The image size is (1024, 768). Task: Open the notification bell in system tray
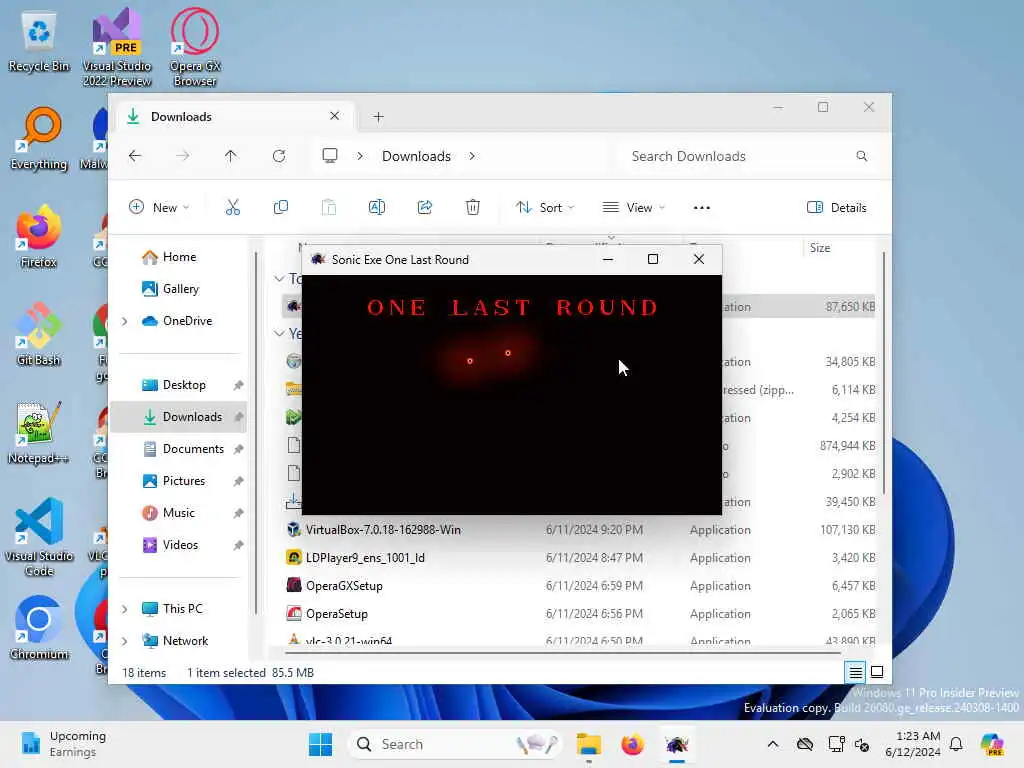click(956, 744)
